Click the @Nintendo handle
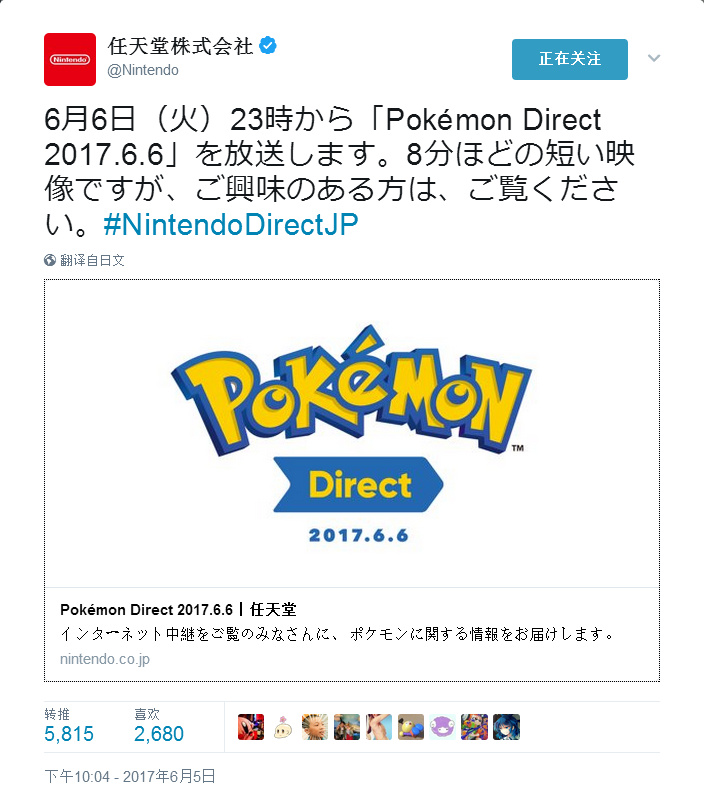The width and height of the screenshot is (704, 800). point(143,70)
